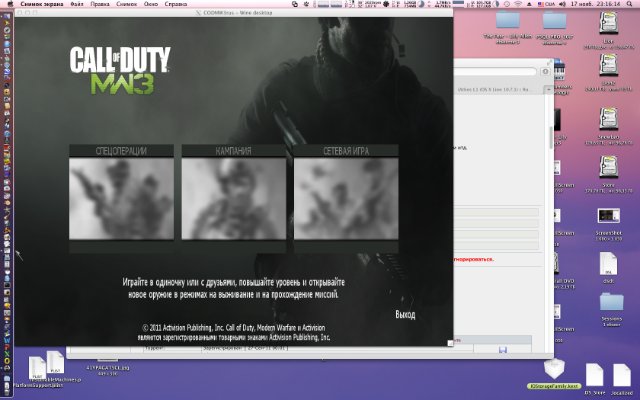The image size is (640, 400).
Task: Click the small button at the tab bar's right end
Action: (549, 89)
